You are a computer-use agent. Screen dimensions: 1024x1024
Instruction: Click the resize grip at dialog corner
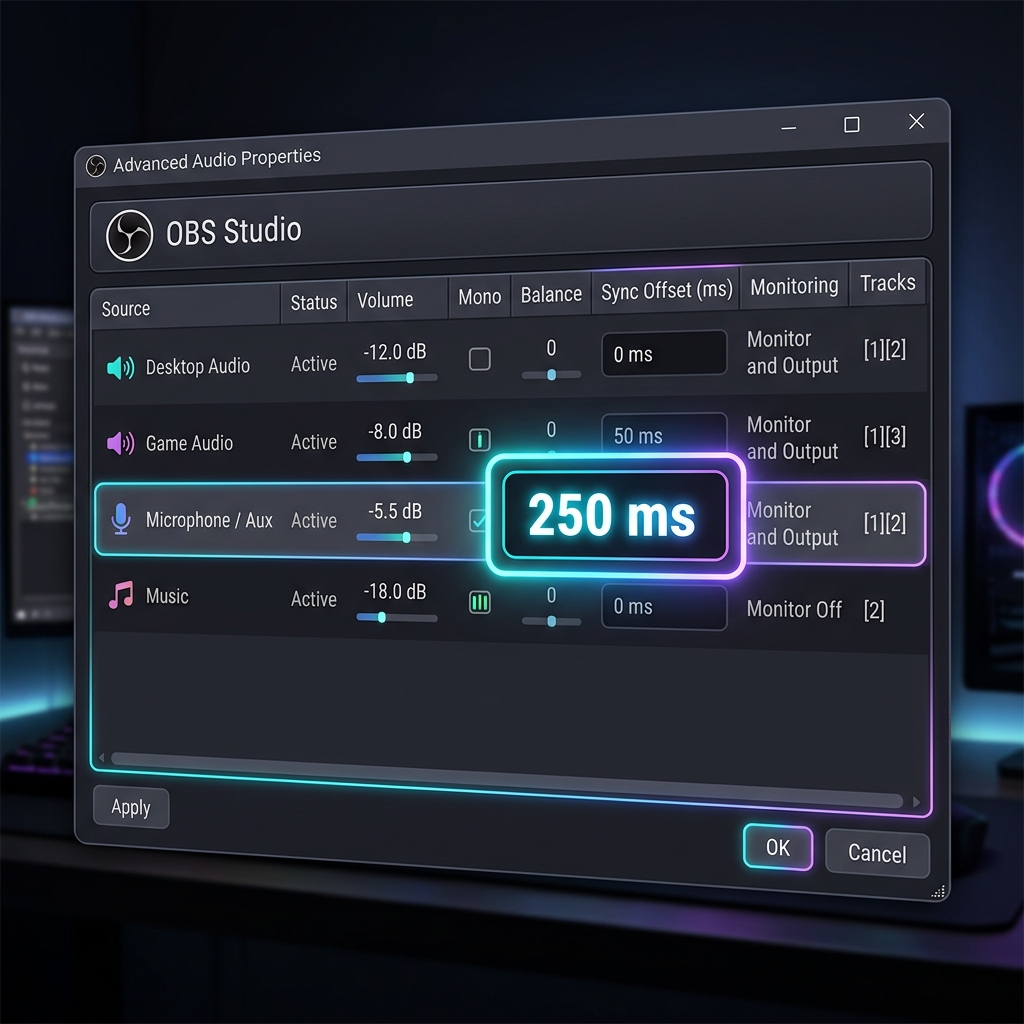pos(938,891)
